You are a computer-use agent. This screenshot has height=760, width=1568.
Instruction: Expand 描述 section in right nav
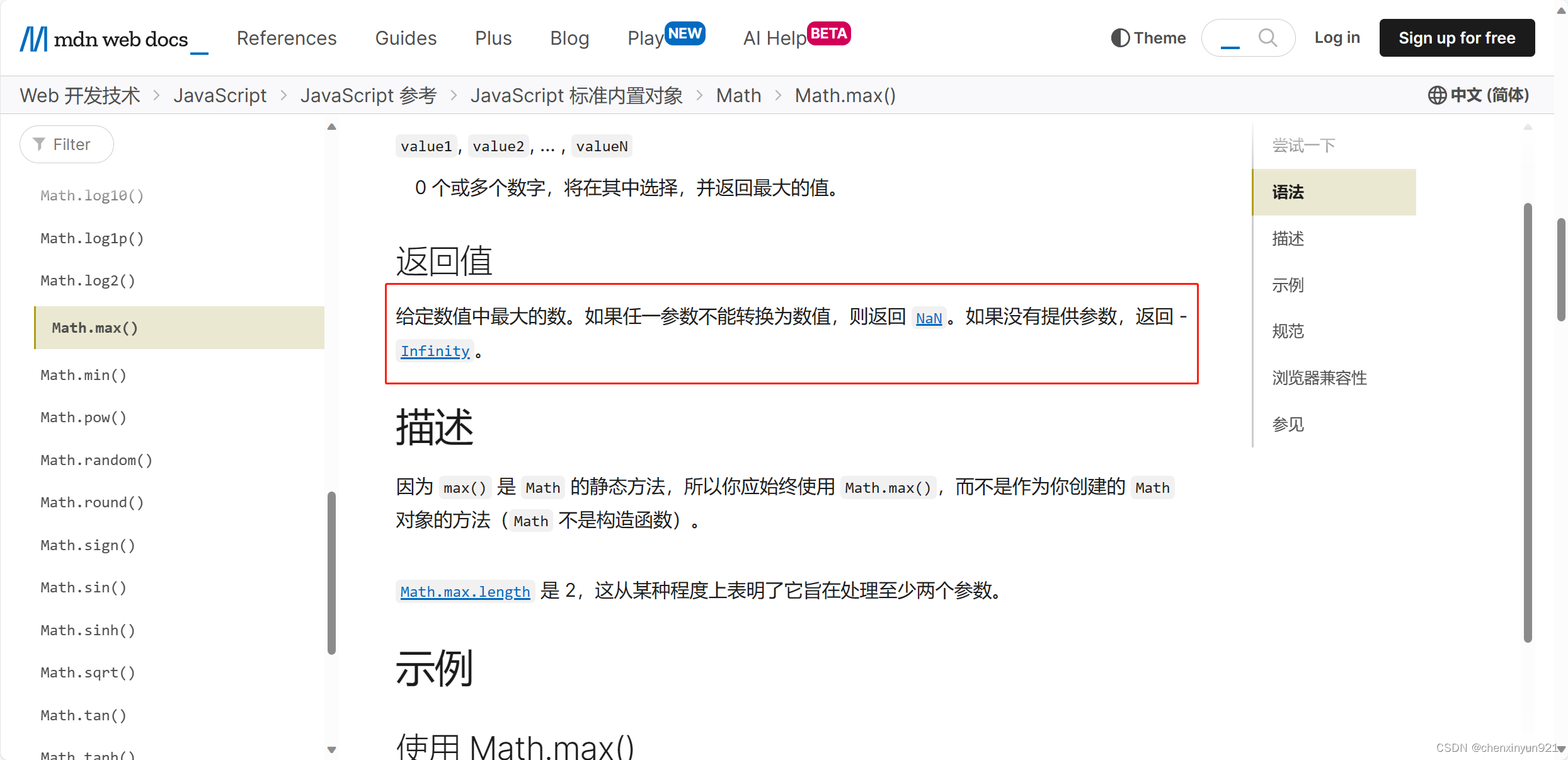pyautogui.click(x=1291, y=237)
